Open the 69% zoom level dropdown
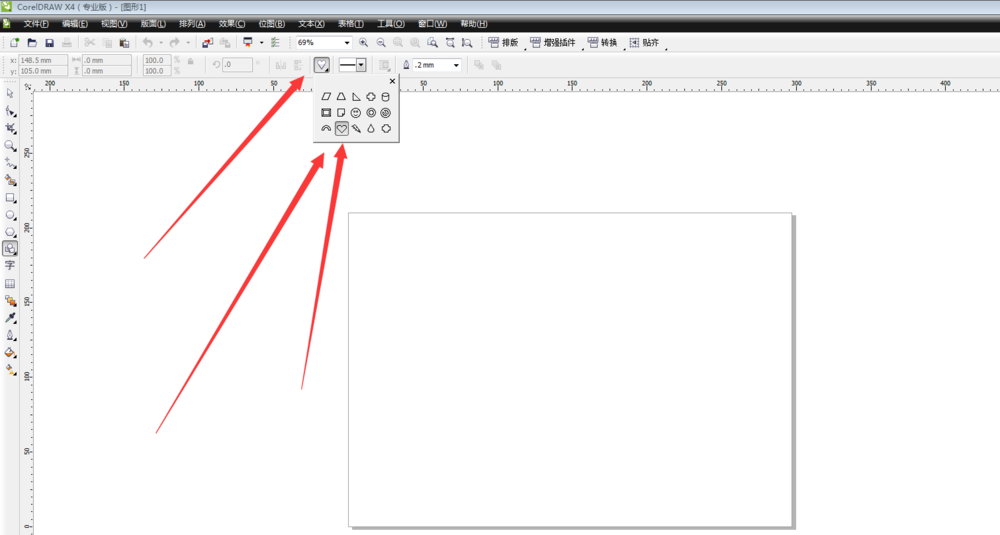 pos(347,43)
